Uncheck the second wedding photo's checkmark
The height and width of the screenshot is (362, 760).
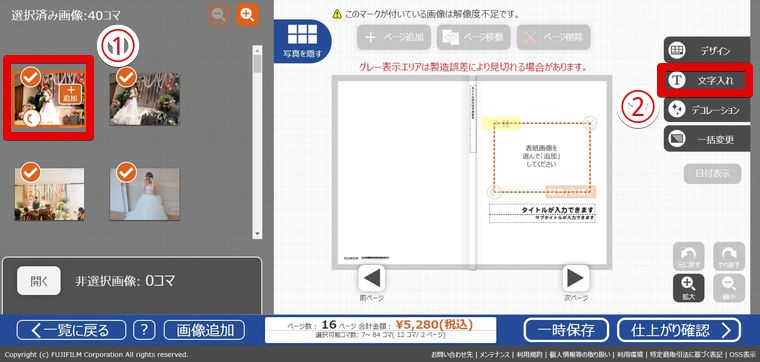pyautogui.click(x=127, y=77)
